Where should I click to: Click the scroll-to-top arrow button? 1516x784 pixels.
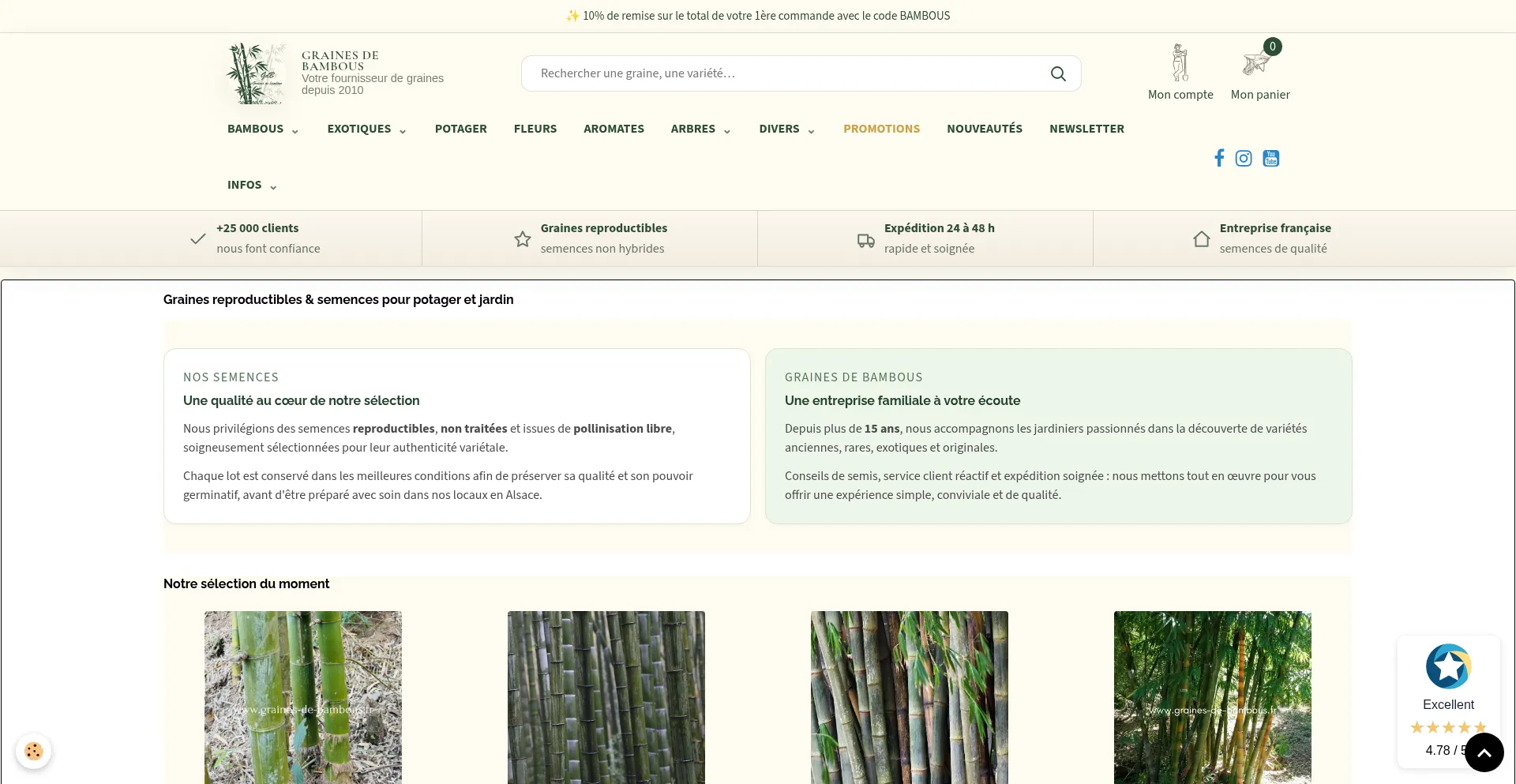click(x=1484, y=752)
